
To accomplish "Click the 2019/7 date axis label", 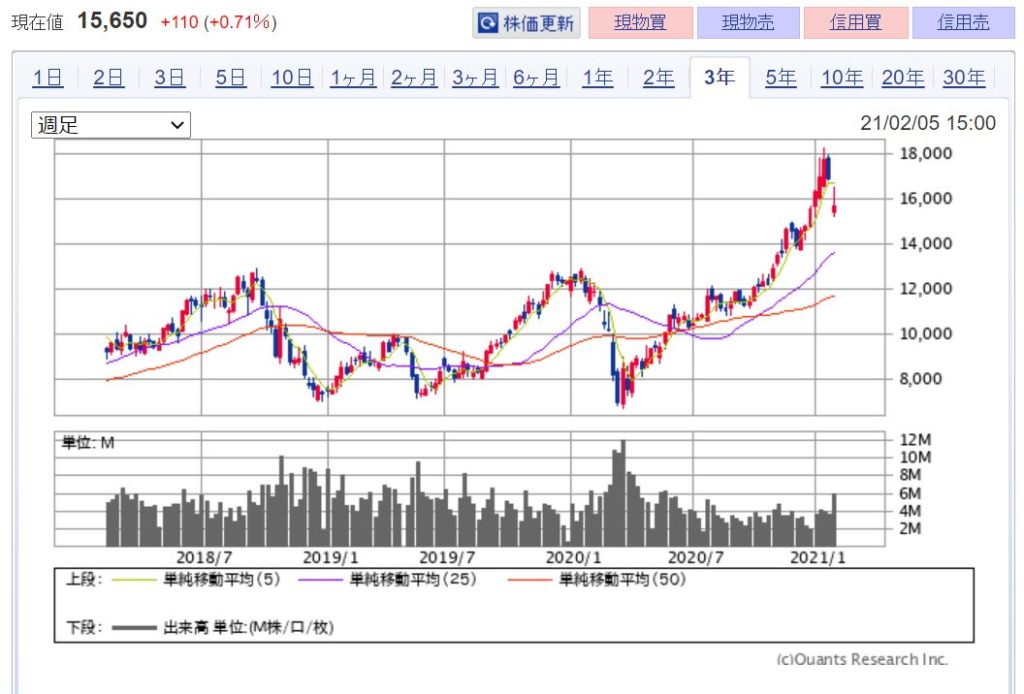I will tap(447, 558).
